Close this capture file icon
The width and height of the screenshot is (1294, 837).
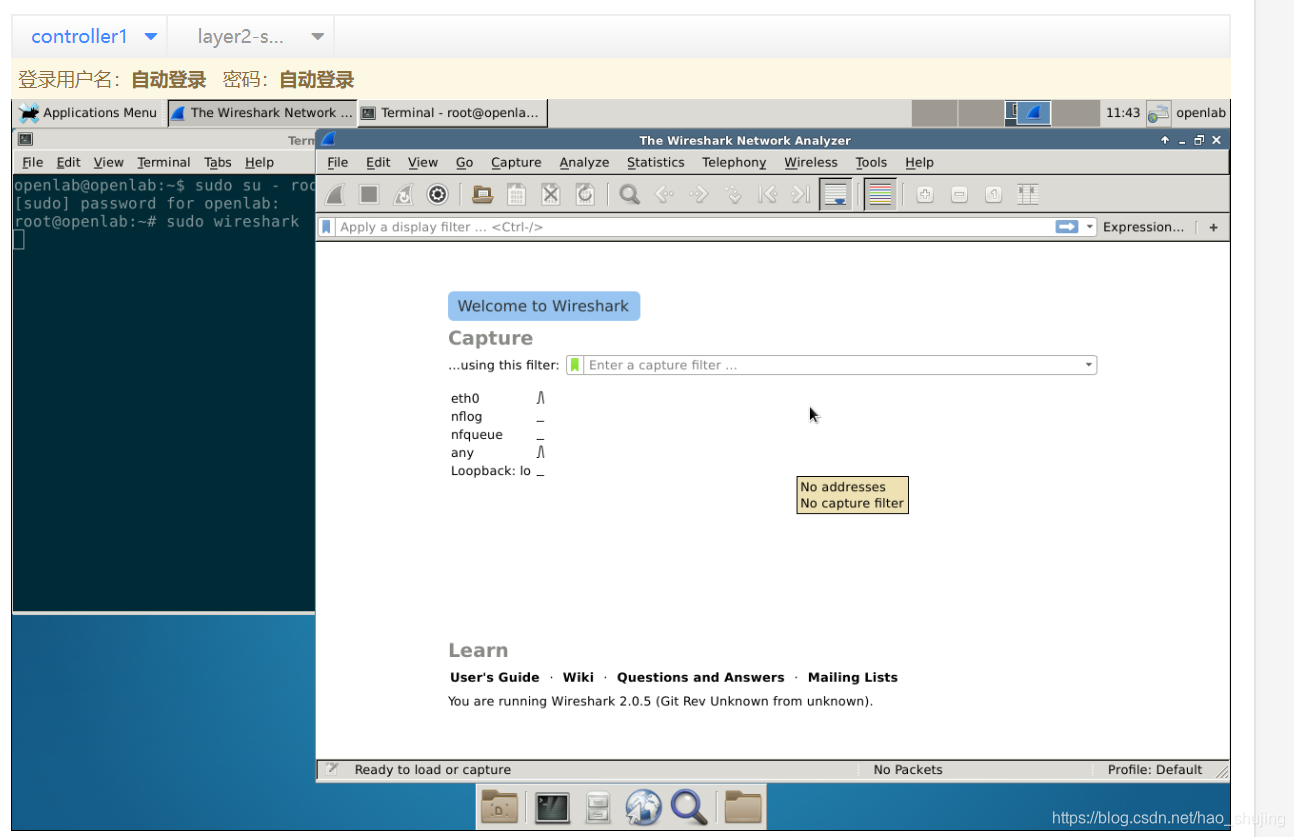(551, 194)
